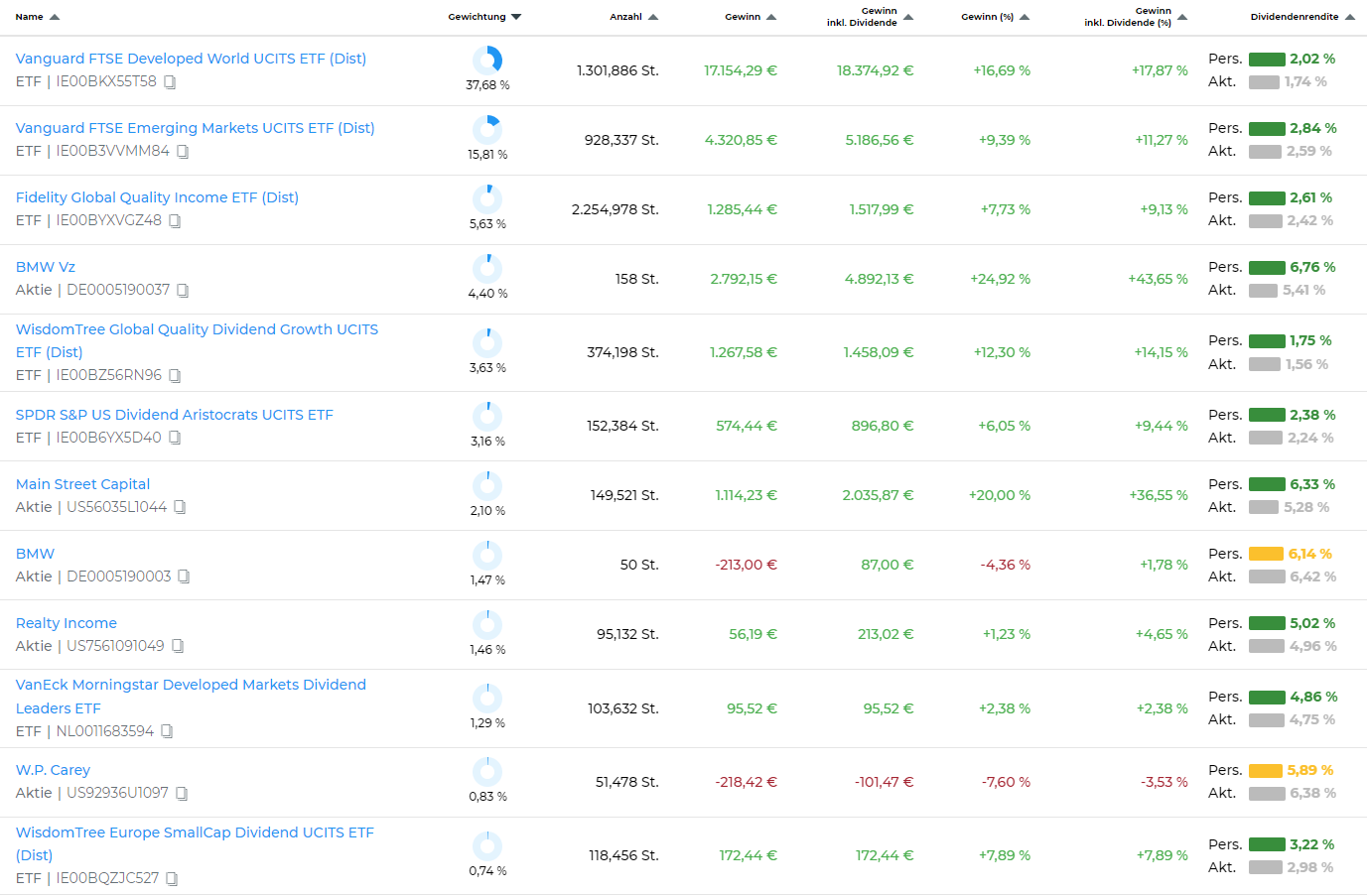Click the 37,68 % weighting donut chart
Image resolution: width=1367 pixels, height=896 pixels.
[x=487, y=61]
